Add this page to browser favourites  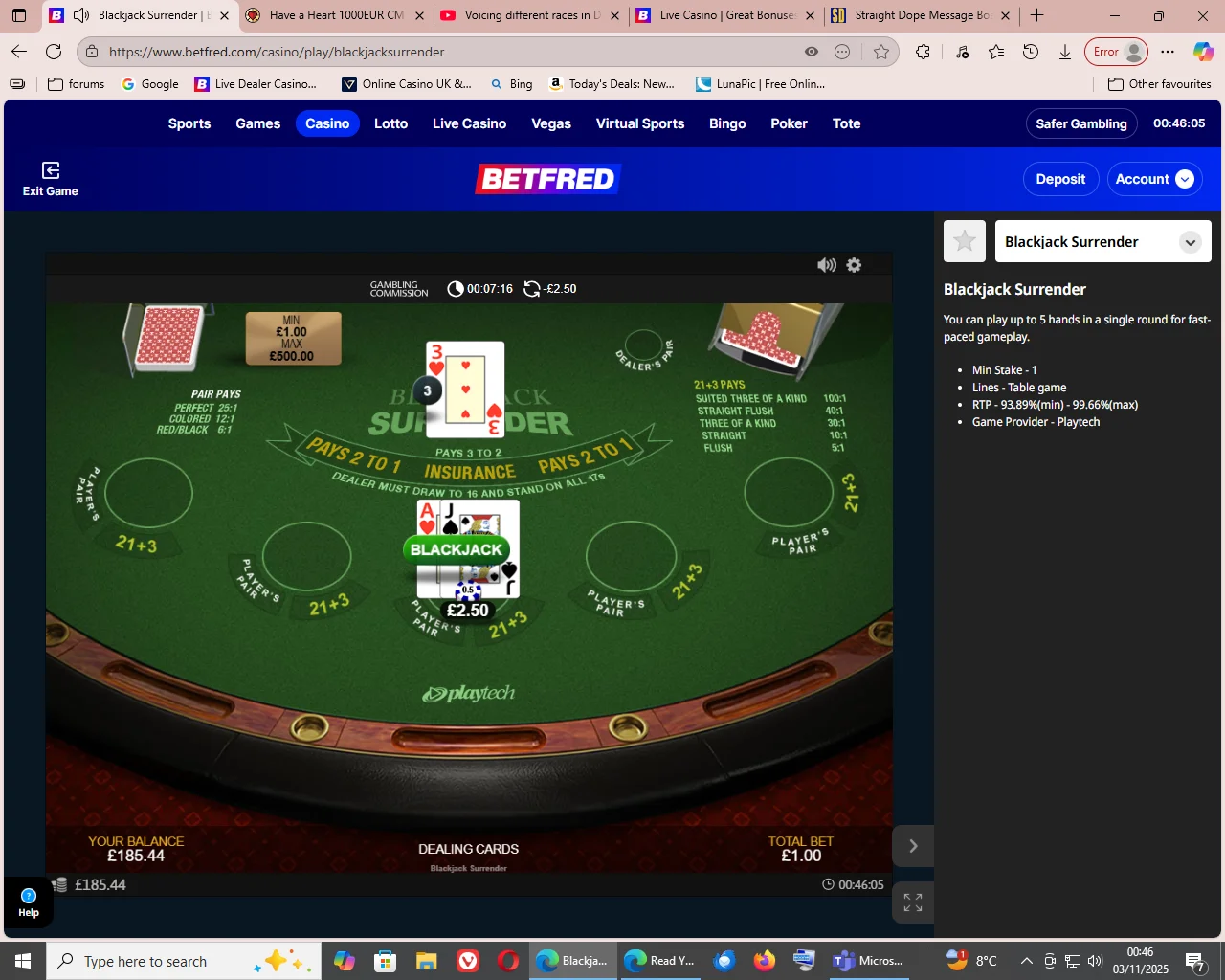(x=881, y=52)
